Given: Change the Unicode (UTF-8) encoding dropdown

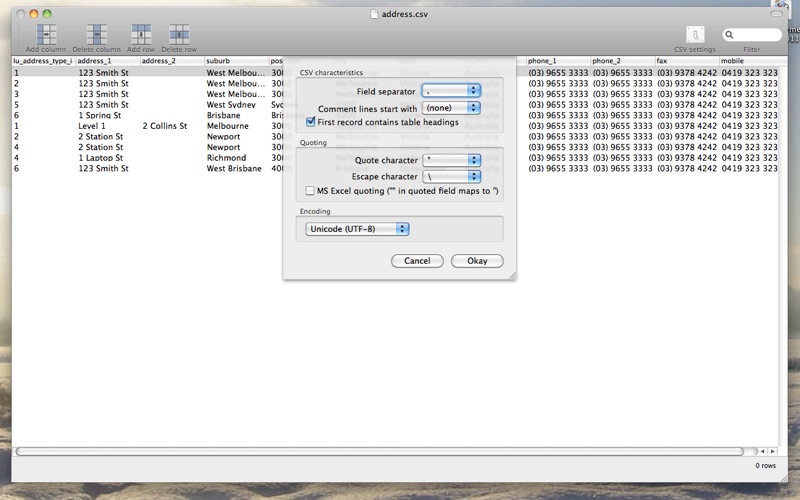Looking at the screenshot, I should (358, 229).
